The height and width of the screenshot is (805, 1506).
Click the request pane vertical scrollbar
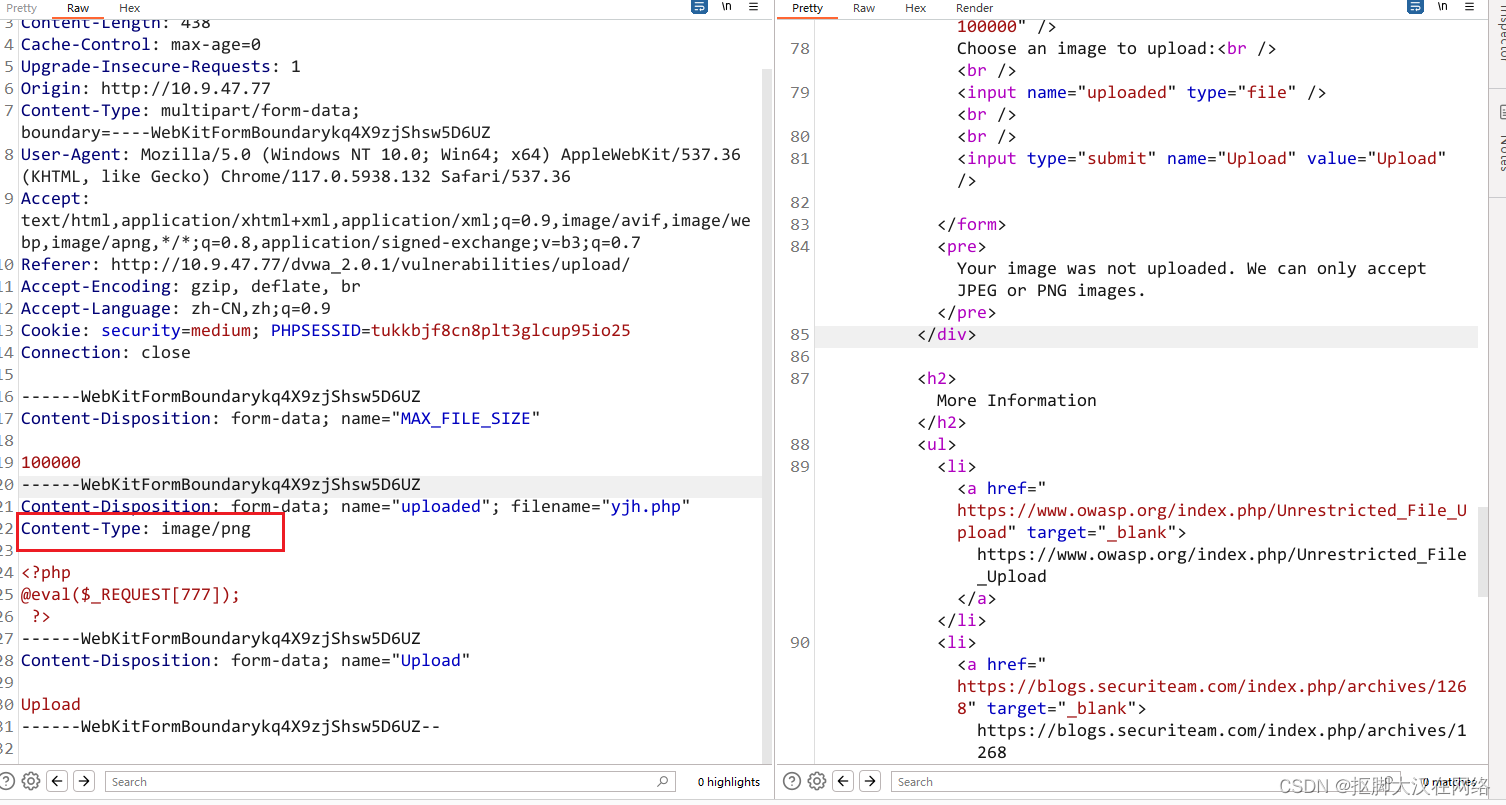(x=767, y=415)
